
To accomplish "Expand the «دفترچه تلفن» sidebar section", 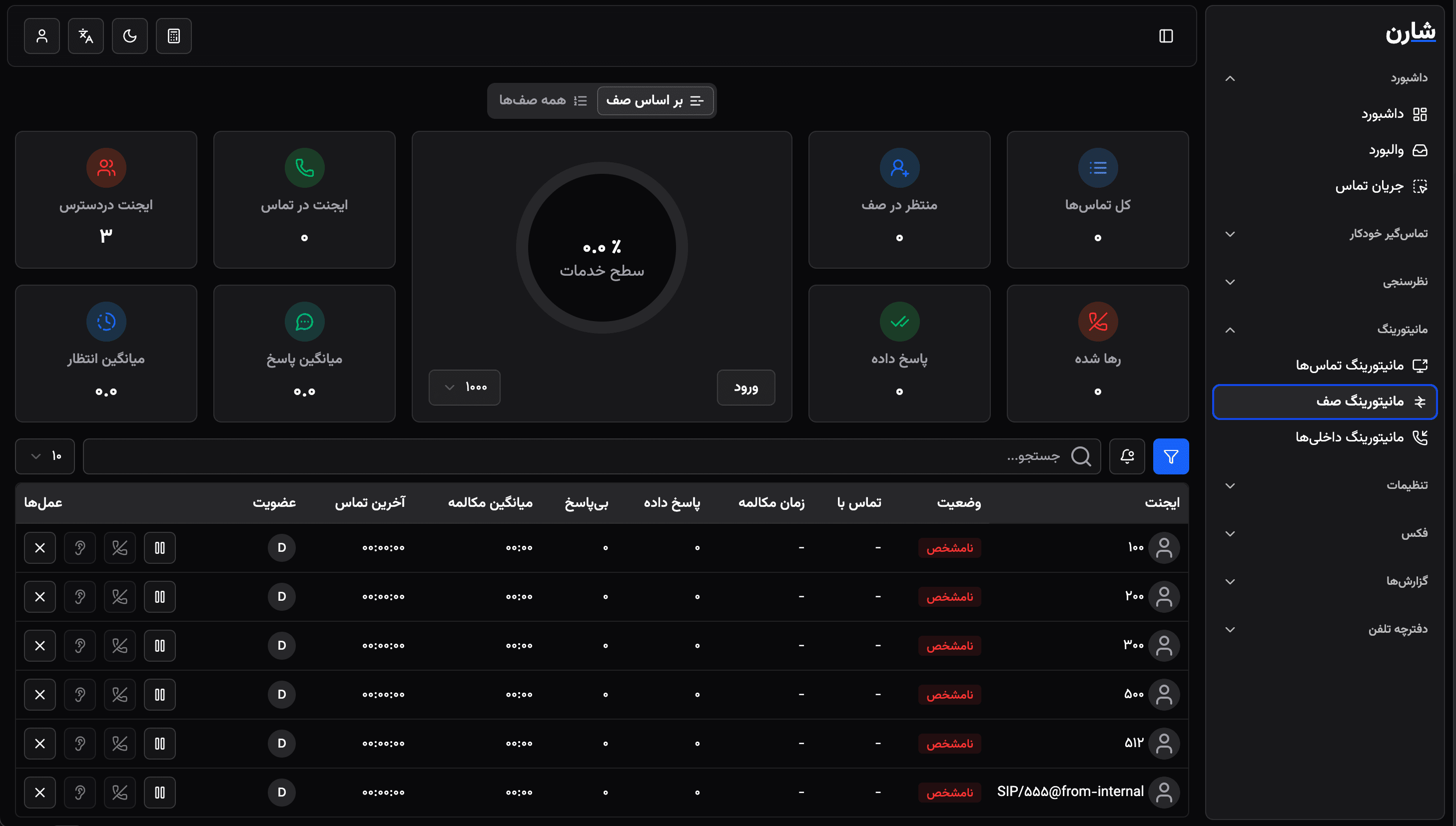I will click(1326, 629).
